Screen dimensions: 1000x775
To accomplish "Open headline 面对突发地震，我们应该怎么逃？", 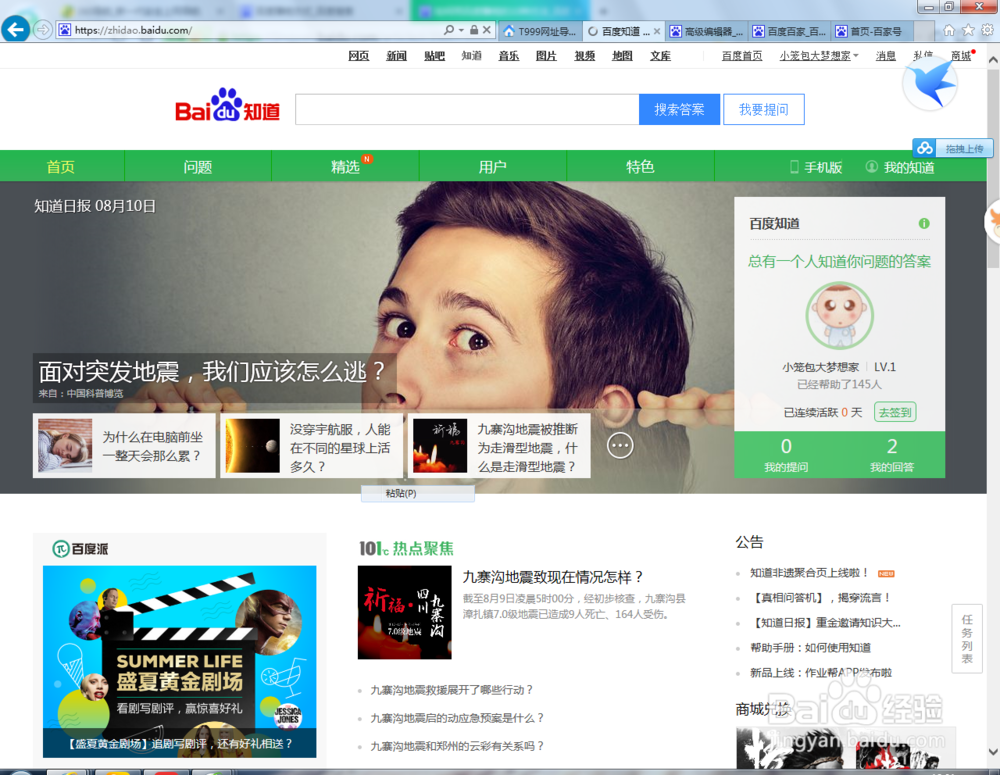I will (211, 371).
